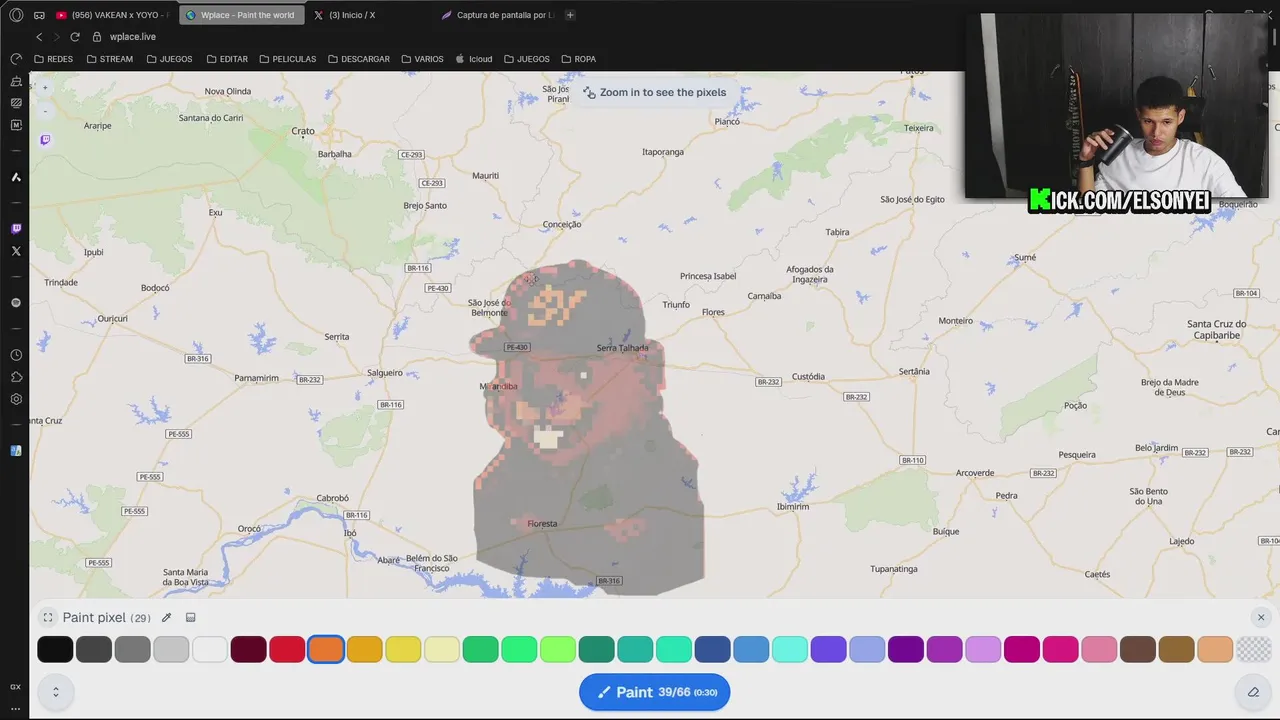
Task: Reload the wplace.live page
Action: (x=75, y=37)
